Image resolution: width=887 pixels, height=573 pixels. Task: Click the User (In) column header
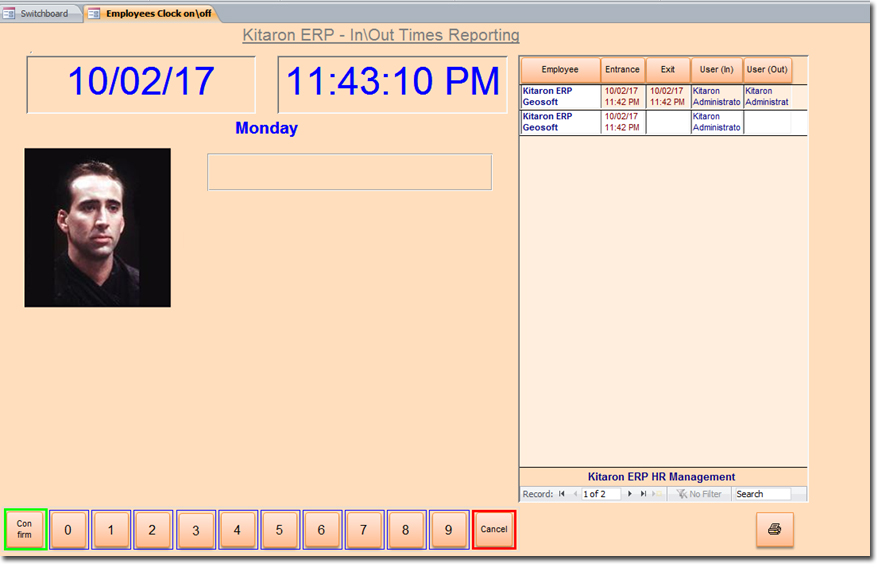pos(716,70)
